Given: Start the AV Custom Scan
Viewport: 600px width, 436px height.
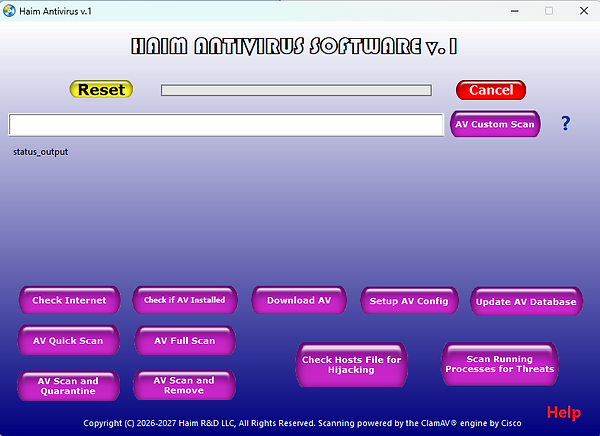Looking at the screenshot, I should (x=495, y=124).
